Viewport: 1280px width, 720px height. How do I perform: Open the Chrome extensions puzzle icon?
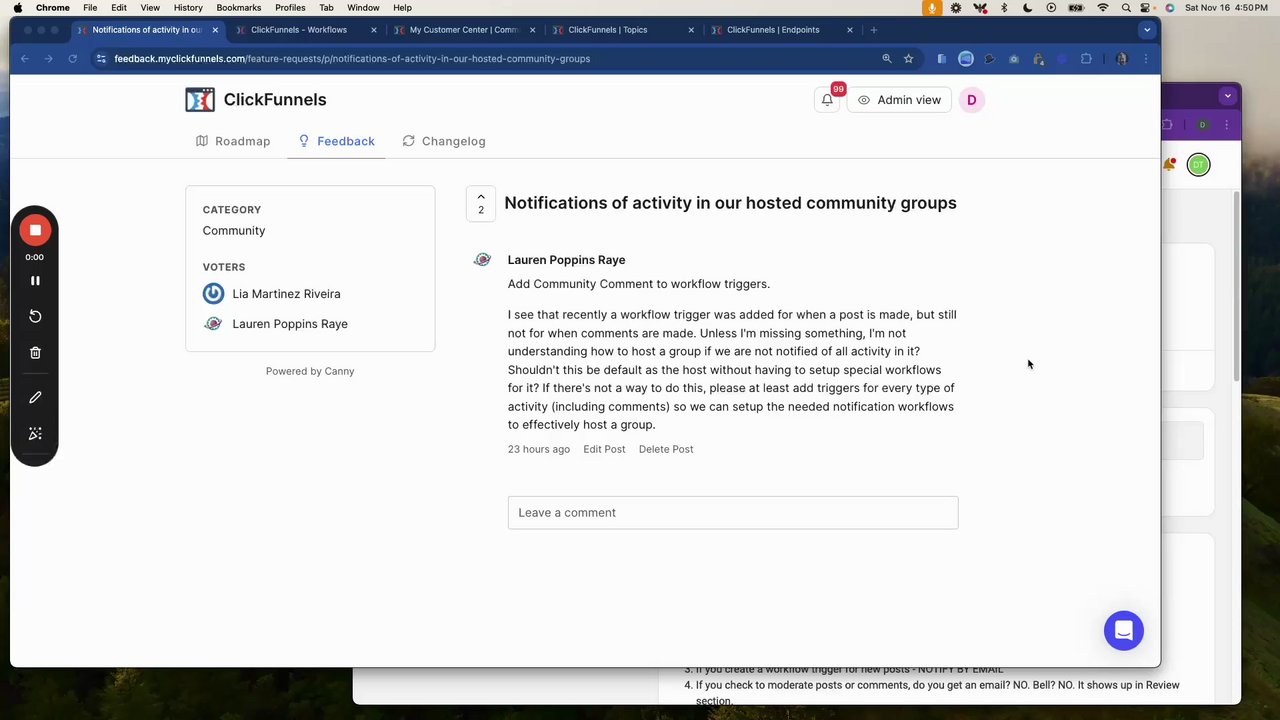tap(1086, 59)
